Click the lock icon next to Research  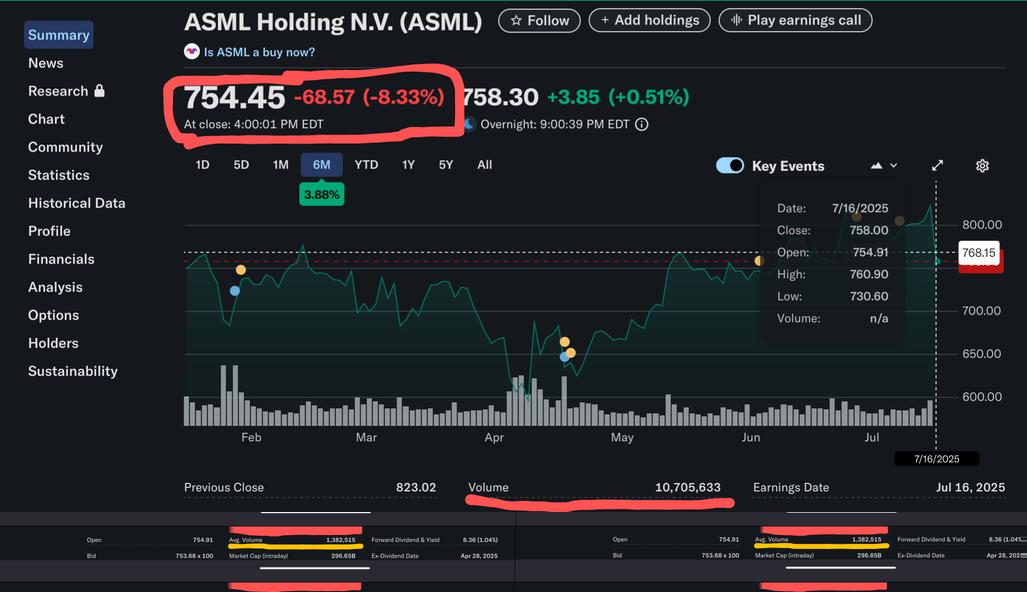pos(100,90)
